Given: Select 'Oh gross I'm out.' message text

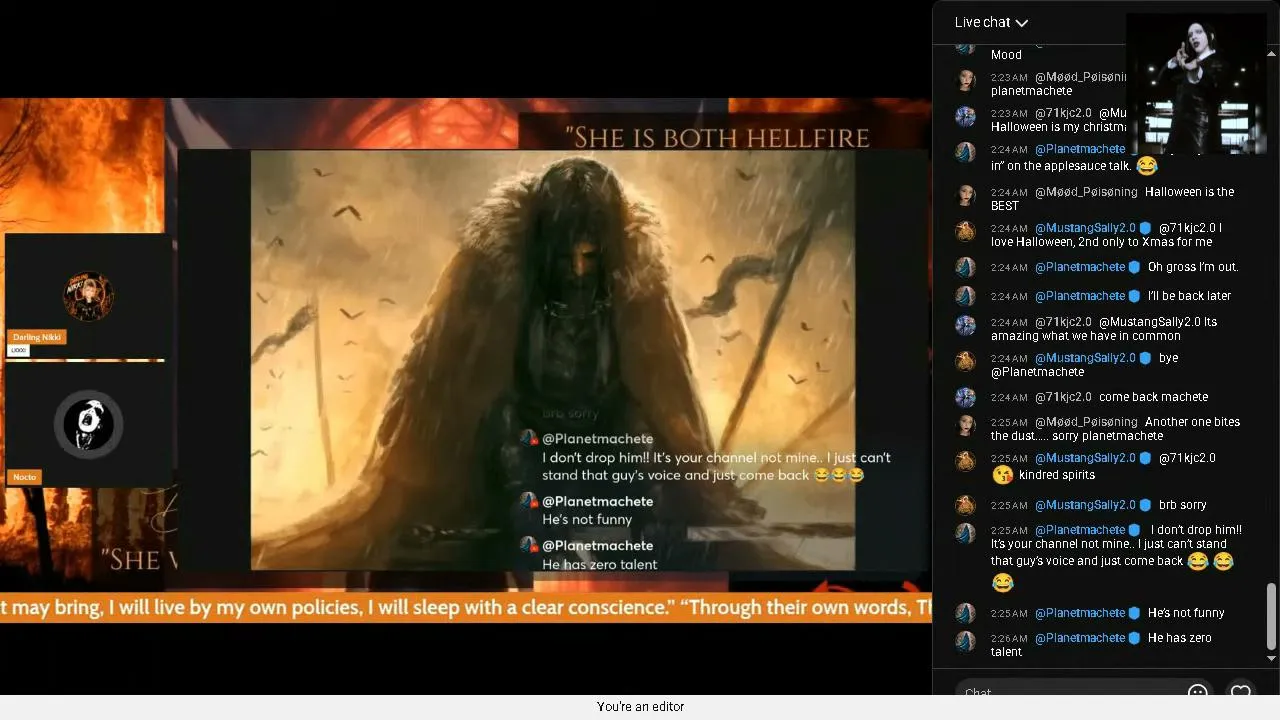Looking at the screenshot, I should point(1193,267).
